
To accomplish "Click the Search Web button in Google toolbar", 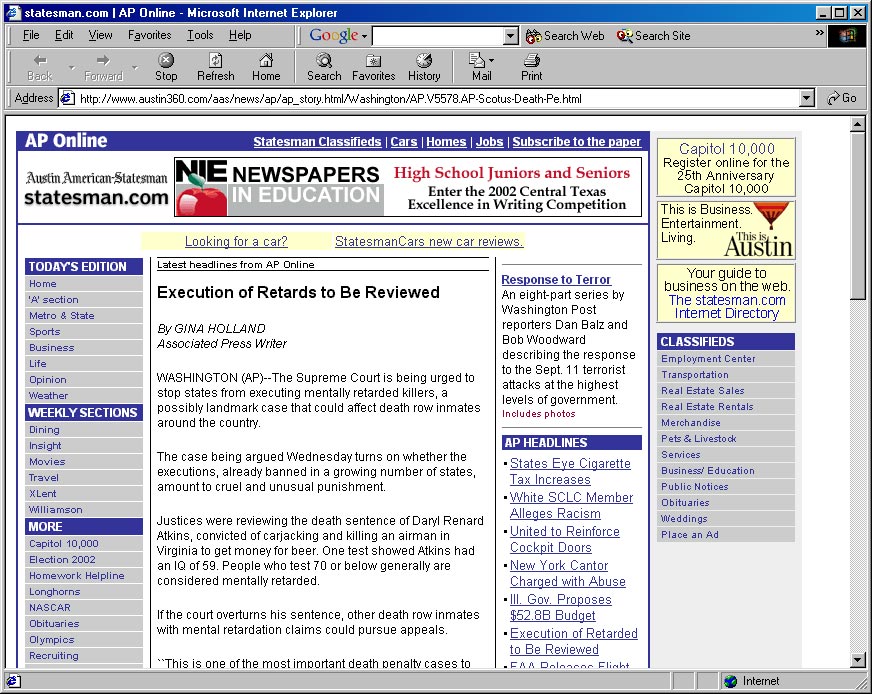I will pos(565,35).
